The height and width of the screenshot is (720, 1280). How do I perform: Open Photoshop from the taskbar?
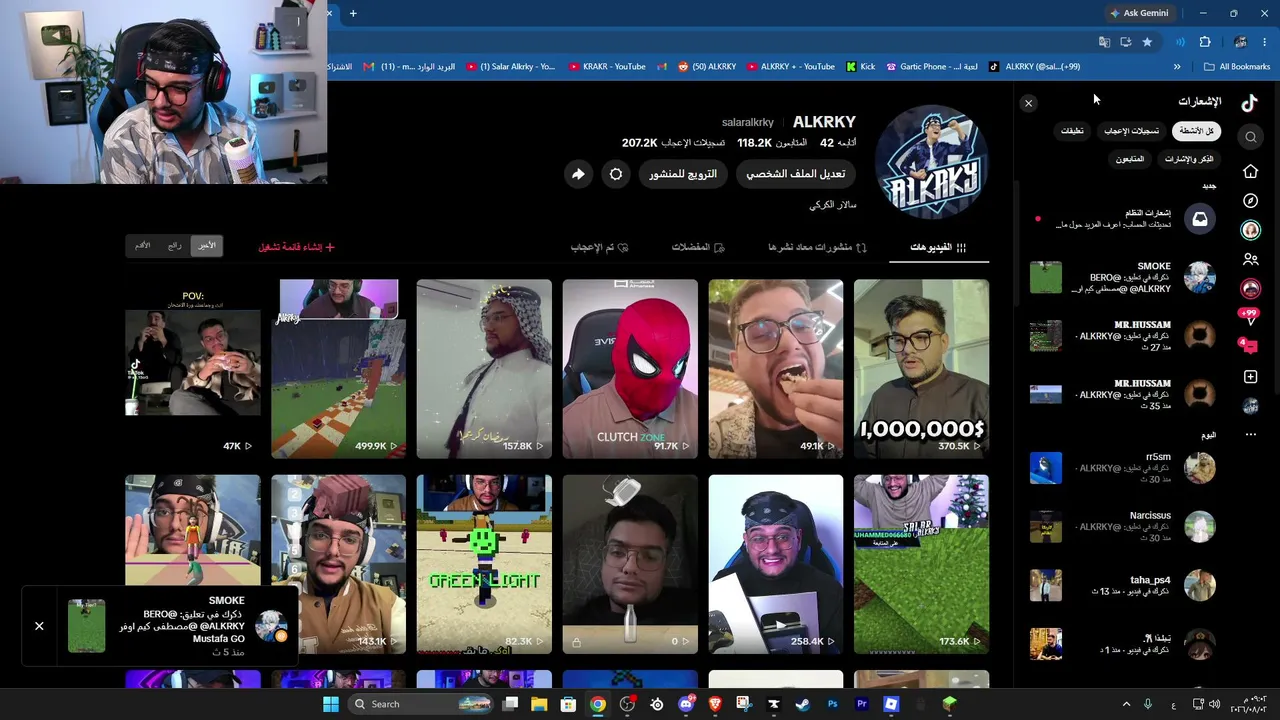(x=832, y=704)
